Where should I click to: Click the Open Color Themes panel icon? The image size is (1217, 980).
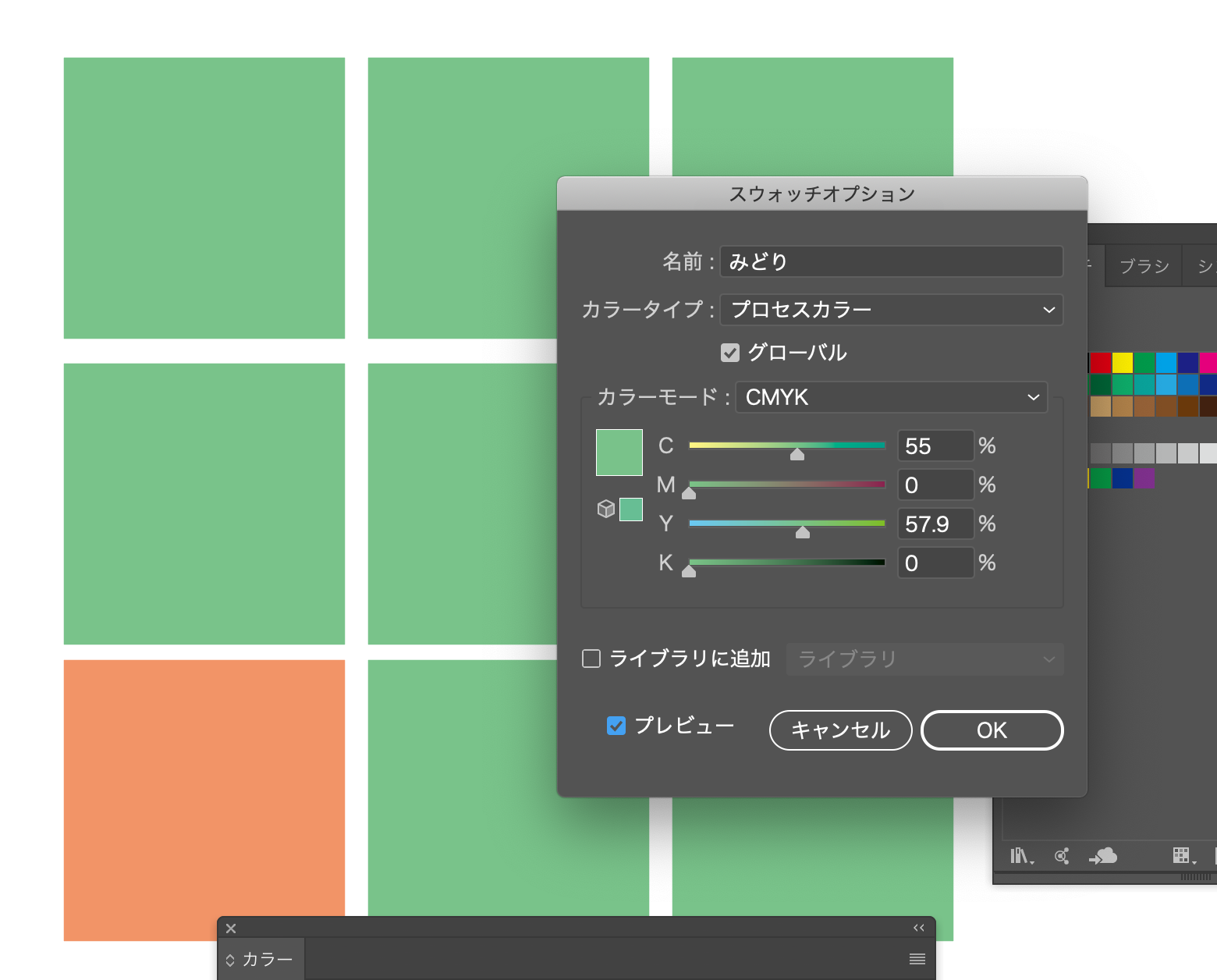point(1062,856)
